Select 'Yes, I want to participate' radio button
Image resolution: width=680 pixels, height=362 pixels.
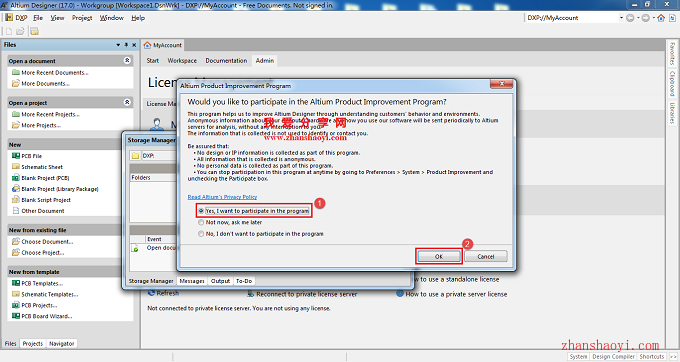point(201,211)
